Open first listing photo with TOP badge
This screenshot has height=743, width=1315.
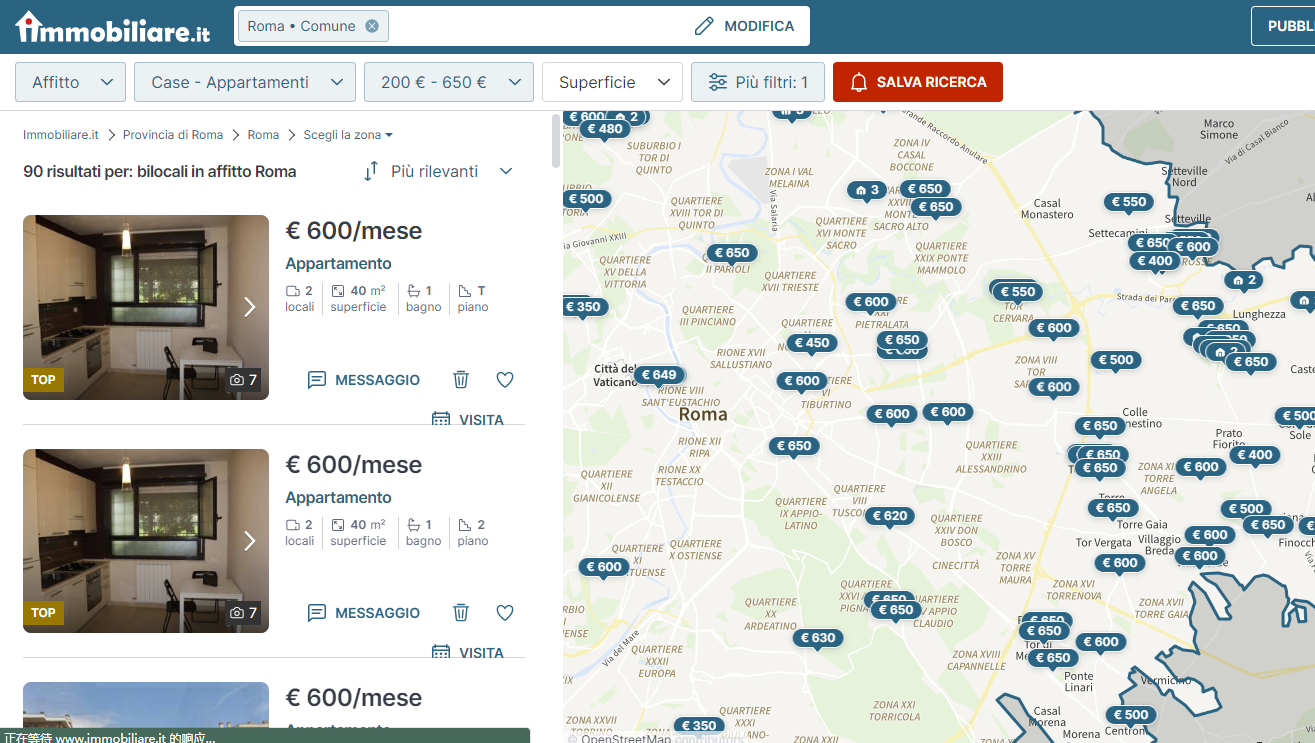146,307
